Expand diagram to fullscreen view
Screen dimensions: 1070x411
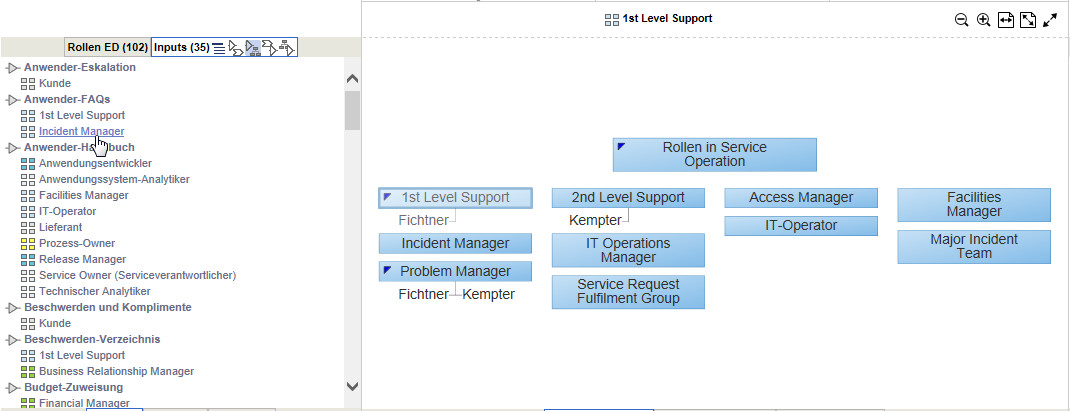(x=1050, y=20)
